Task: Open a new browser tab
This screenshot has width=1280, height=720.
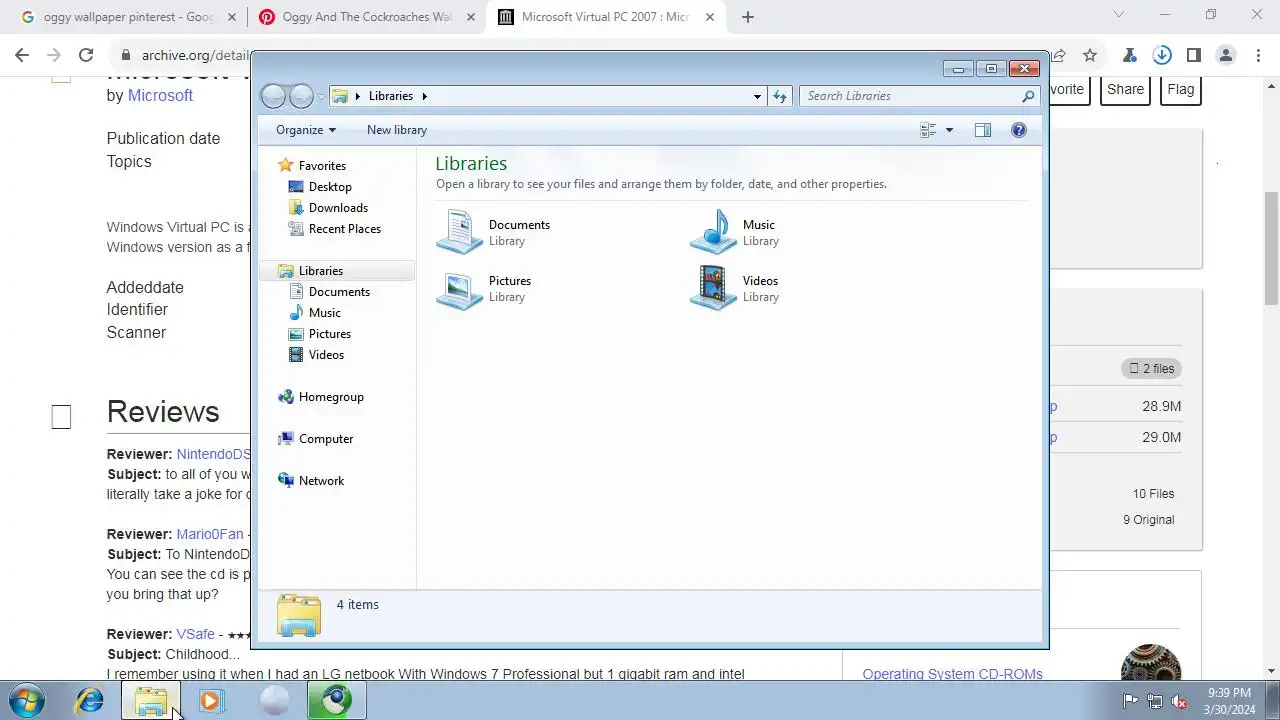Action: click(x=748, y=17)
